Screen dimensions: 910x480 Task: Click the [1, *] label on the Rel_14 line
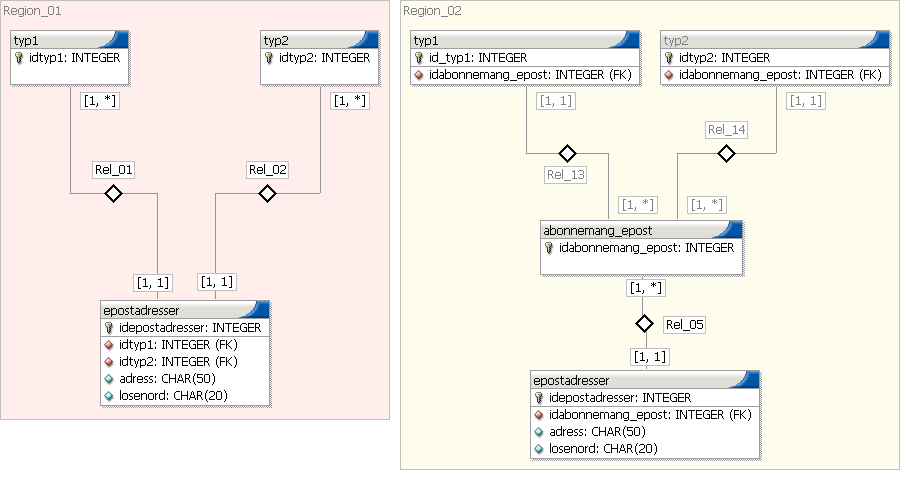pyautogui.click(x=707, y=204)
